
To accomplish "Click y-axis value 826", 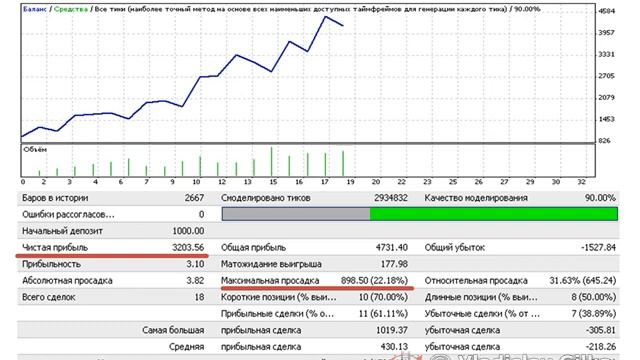I will pos(604,141).
